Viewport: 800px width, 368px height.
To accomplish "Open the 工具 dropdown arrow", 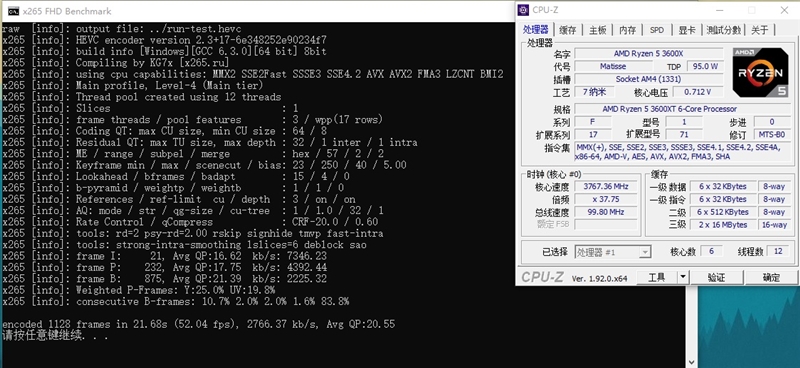I will pyautogui.click(x=683, y=277).
